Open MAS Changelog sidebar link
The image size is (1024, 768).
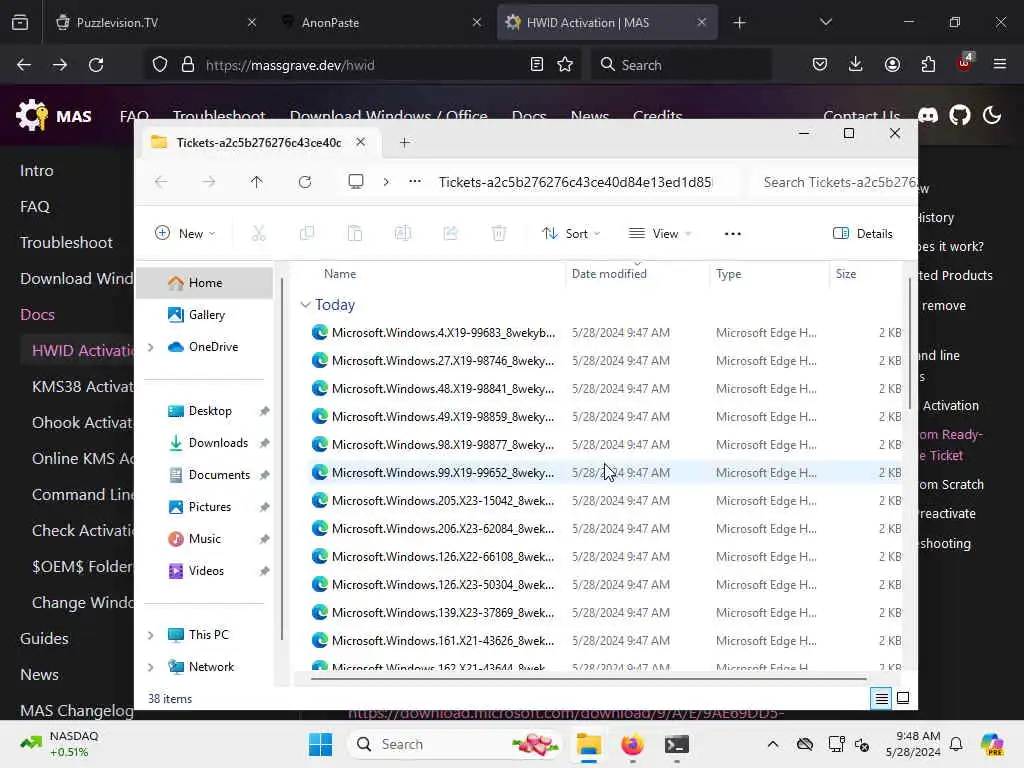coord(76,710)
